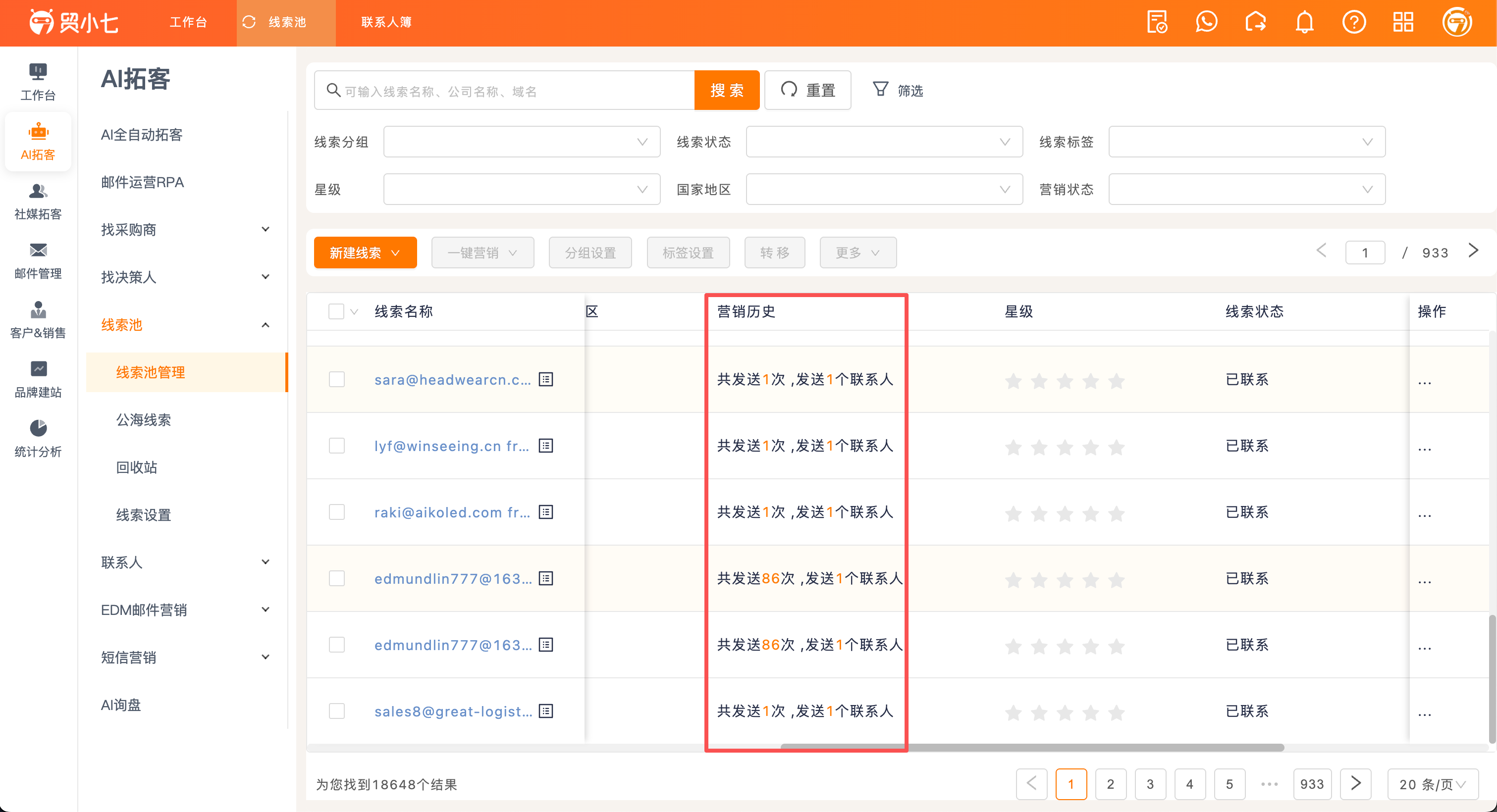Open the task checklist icon in header
The image size is (1497, 812).
pyautogui.click(x=1157, y=22)
